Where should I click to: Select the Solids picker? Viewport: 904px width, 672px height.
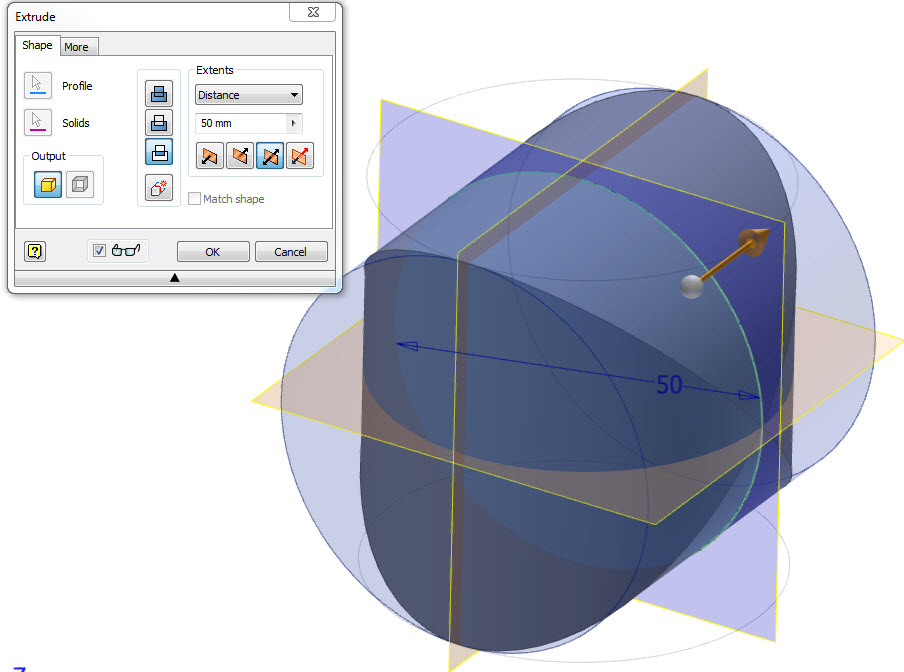(x=38, y=124)
